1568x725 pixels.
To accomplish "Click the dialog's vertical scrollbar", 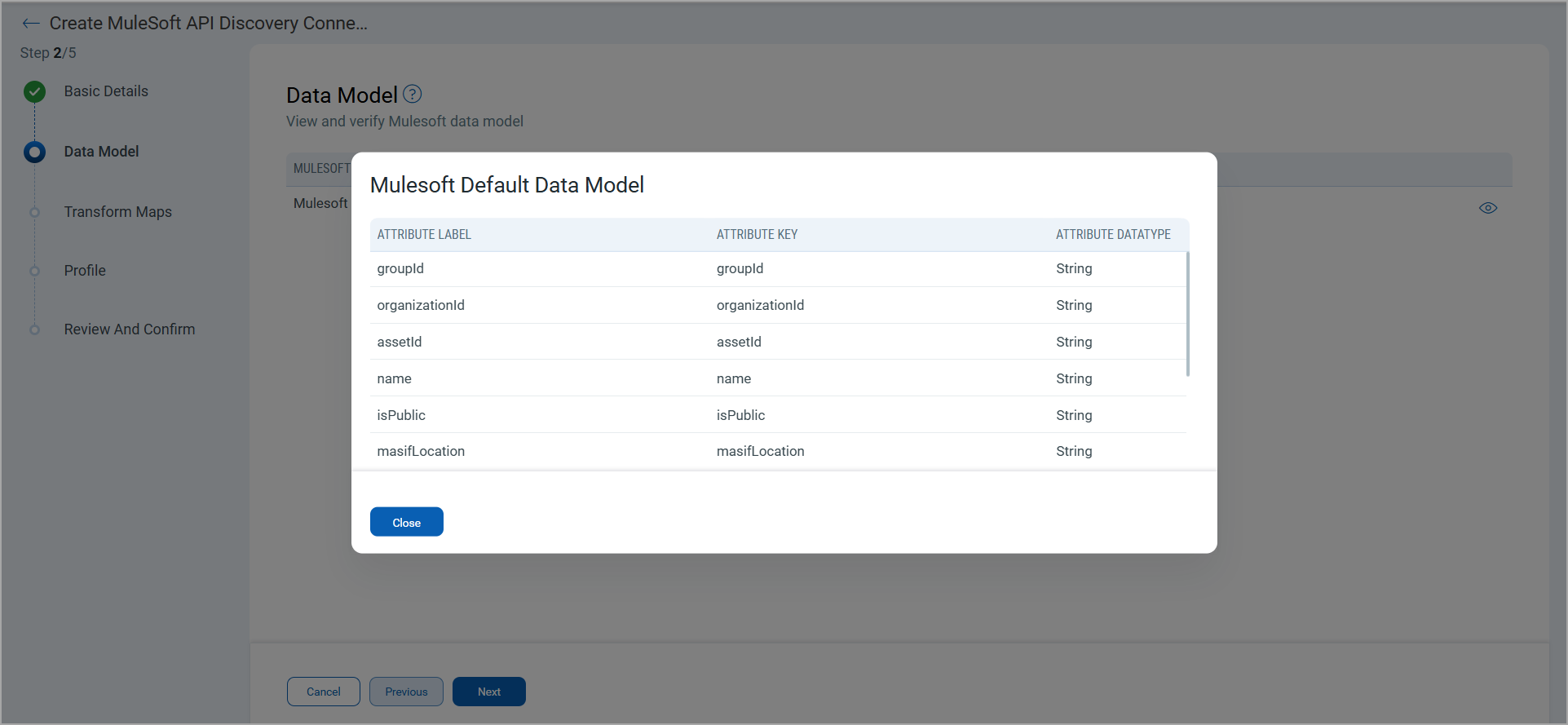I will tap(1187, 314).
